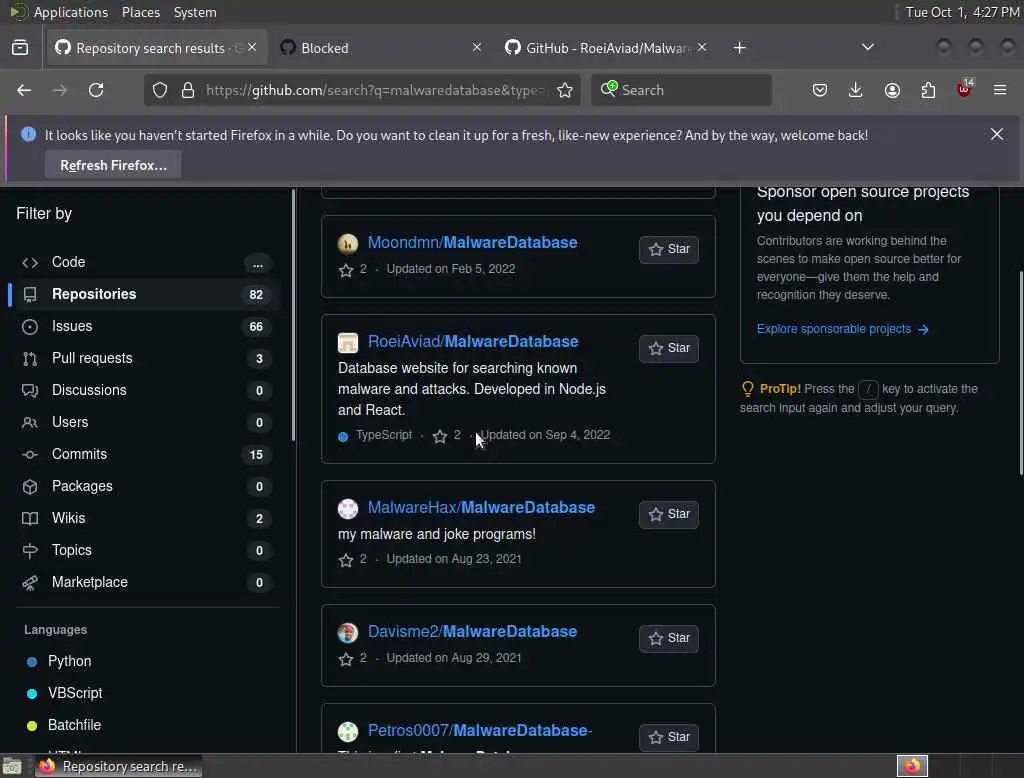This screenshot has width=1024, height=778.
Task: Star the Petros0007/MalwareDatabase- repository
Action: tap(669, 737)
